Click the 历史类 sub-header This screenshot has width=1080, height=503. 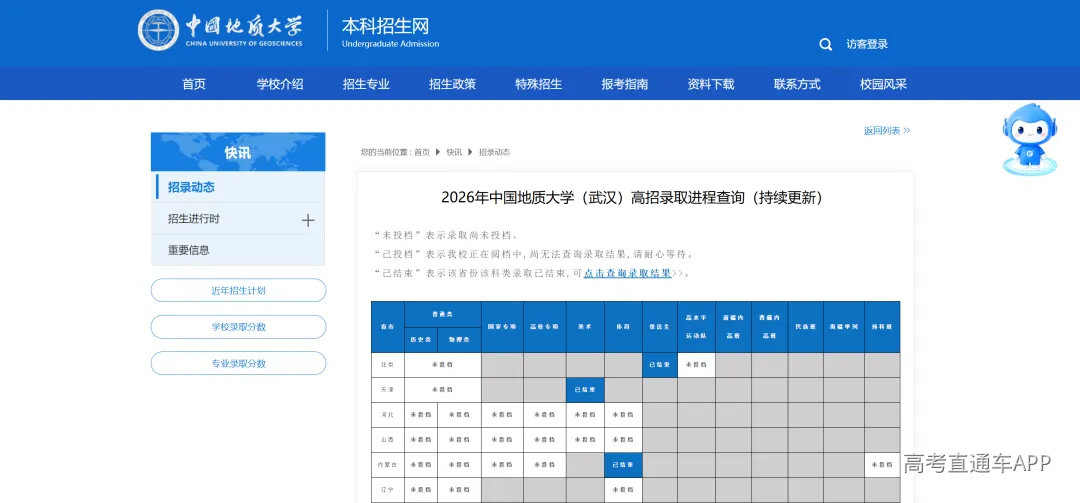tap(421, 339)
